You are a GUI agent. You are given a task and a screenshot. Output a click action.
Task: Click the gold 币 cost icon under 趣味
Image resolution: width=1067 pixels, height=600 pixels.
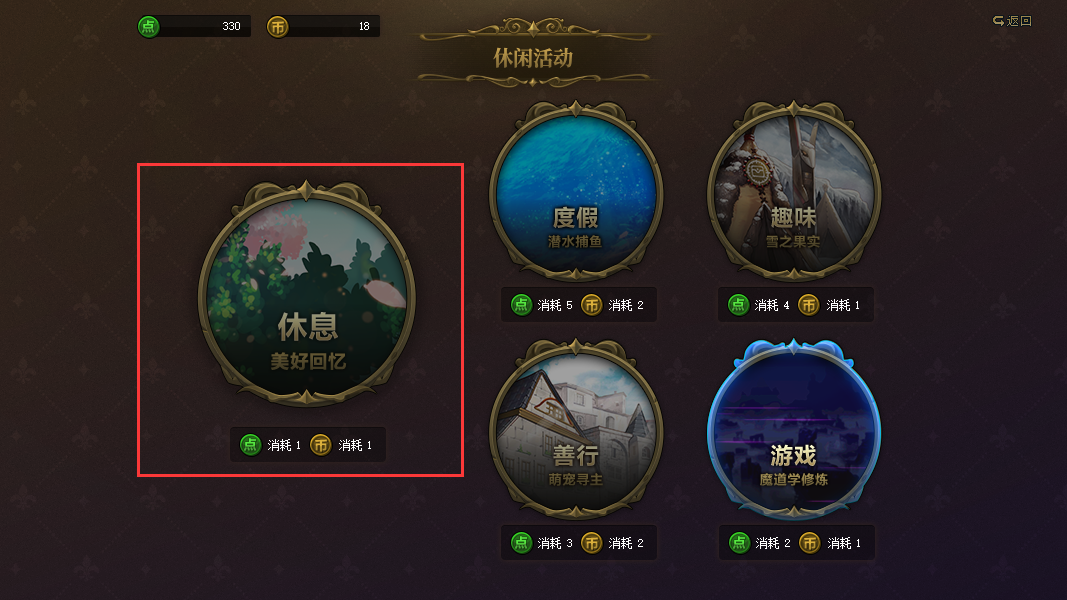(x=808, y=305)
